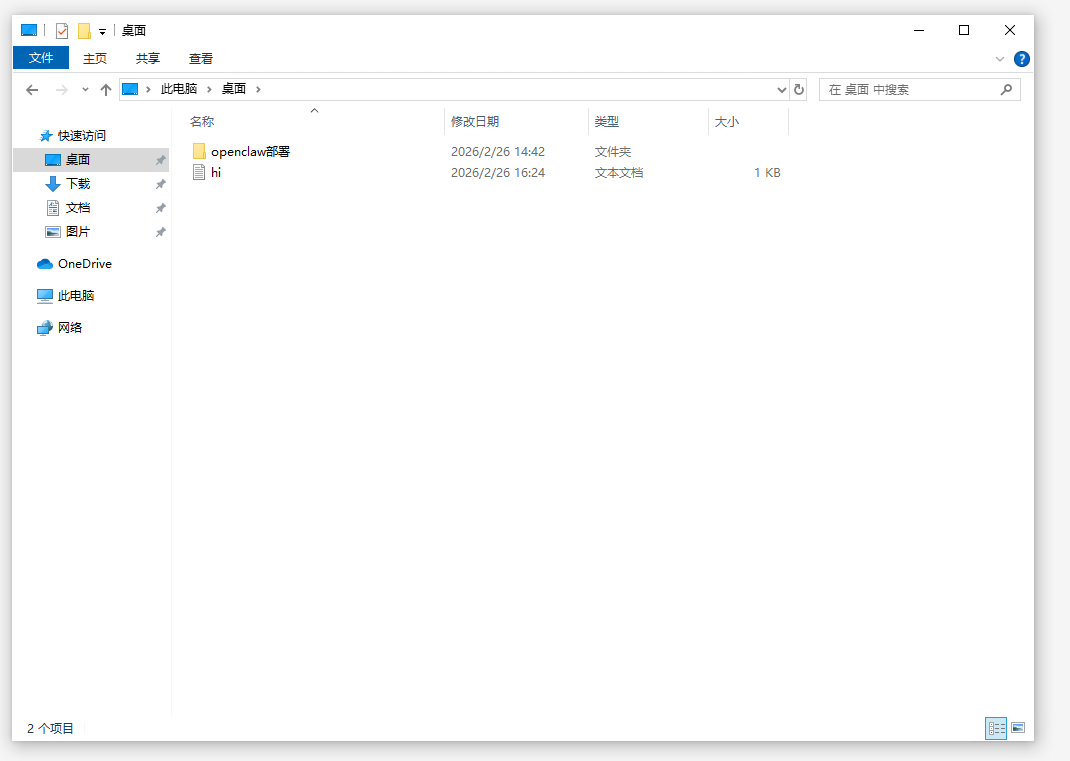
Task: Click the back navigation arrow
Action: click(x=31, y=89)
